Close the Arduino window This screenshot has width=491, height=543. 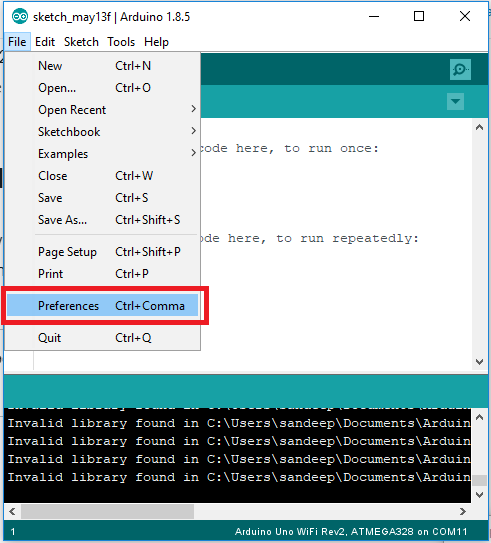(465, 16)
